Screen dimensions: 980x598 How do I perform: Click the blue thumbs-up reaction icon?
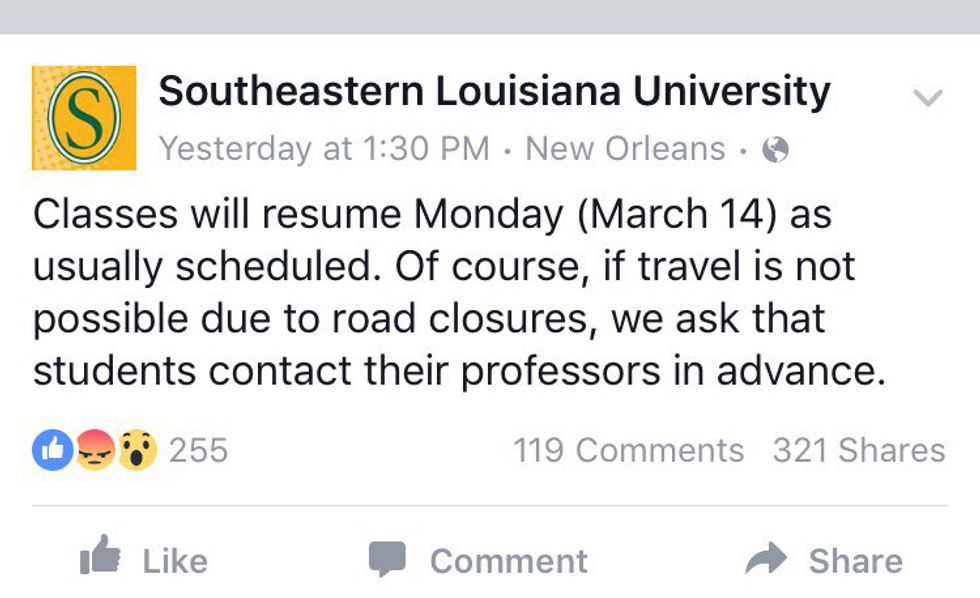[52, 450]
